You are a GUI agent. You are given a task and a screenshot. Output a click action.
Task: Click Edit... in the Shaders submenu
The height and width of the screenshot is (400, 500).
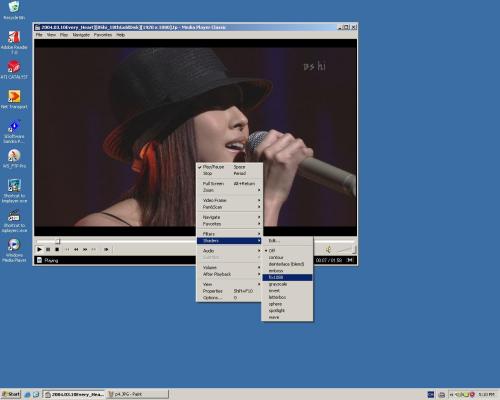pyautogui.click(x=287, y=241)
